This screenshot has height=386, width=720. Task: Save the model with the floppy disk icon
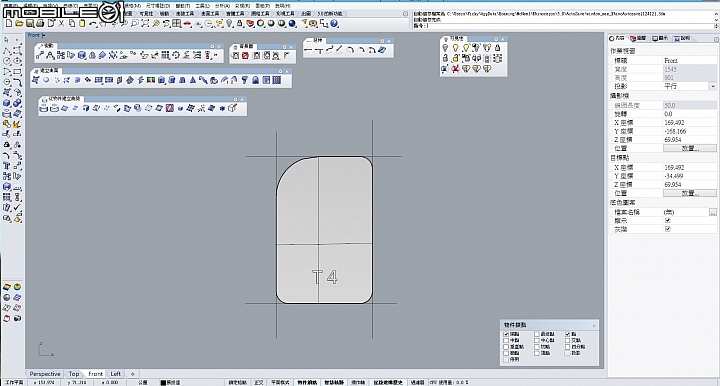pyautogui.click(x=29, y=23)
